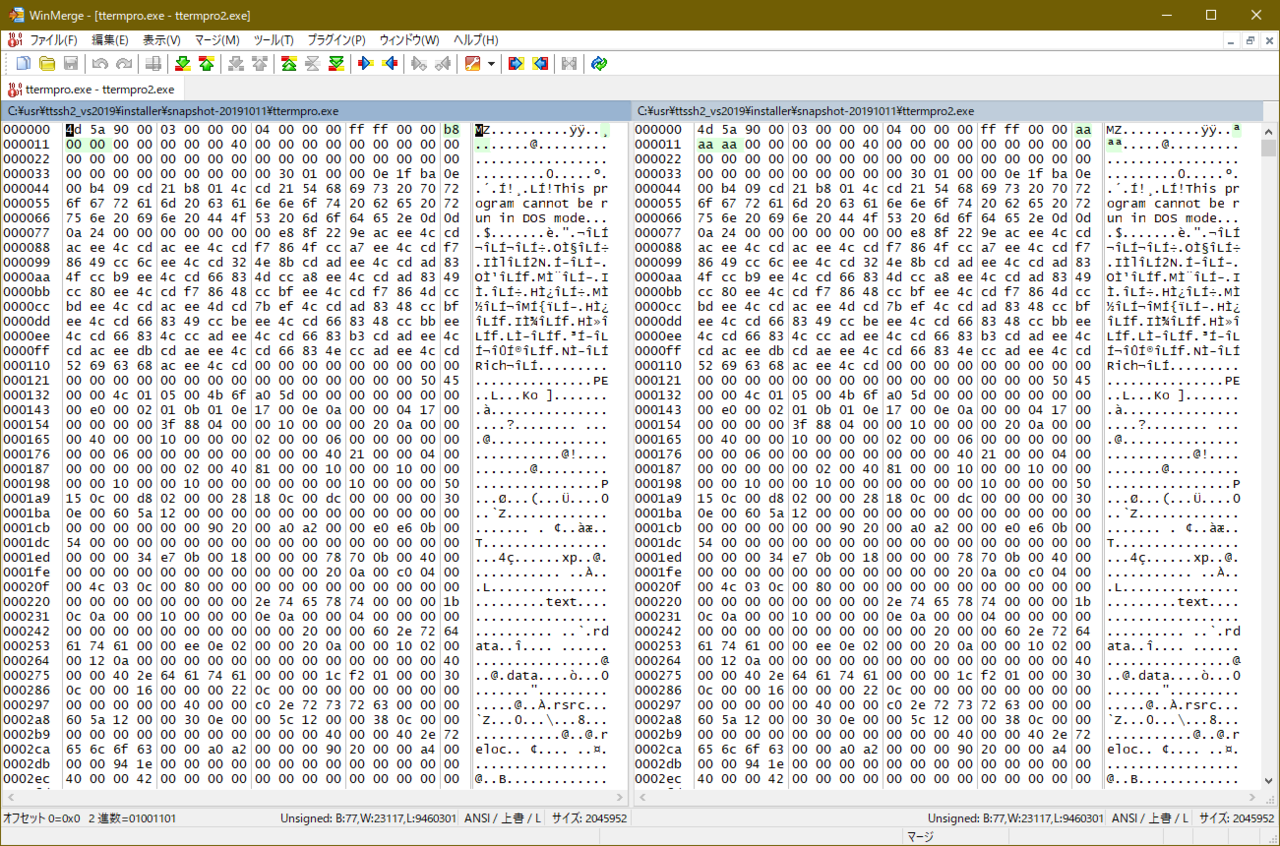Copy difference to the right pane
Screen dimensions: 1280x846
click(x=366, y=64)
